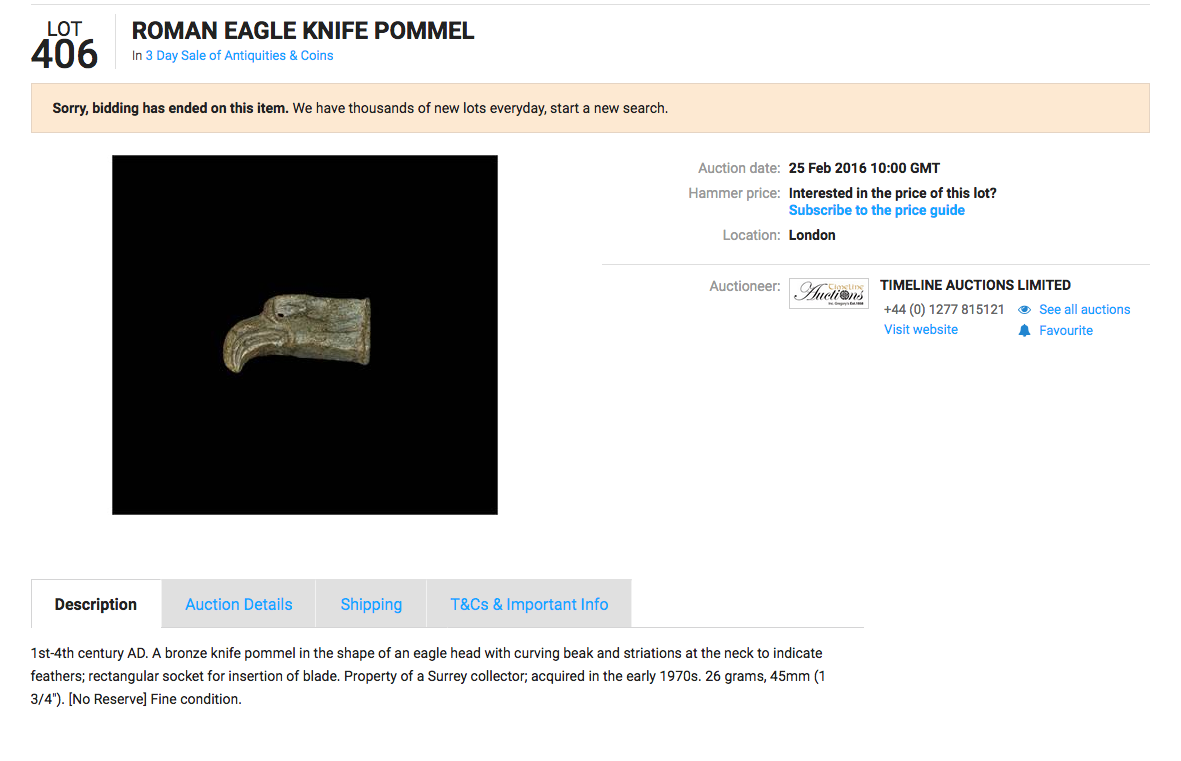The height and width of the screenshot is (761, 1181).
Task: Click Subscribe to the price guide link
Action: coord(877,210)
